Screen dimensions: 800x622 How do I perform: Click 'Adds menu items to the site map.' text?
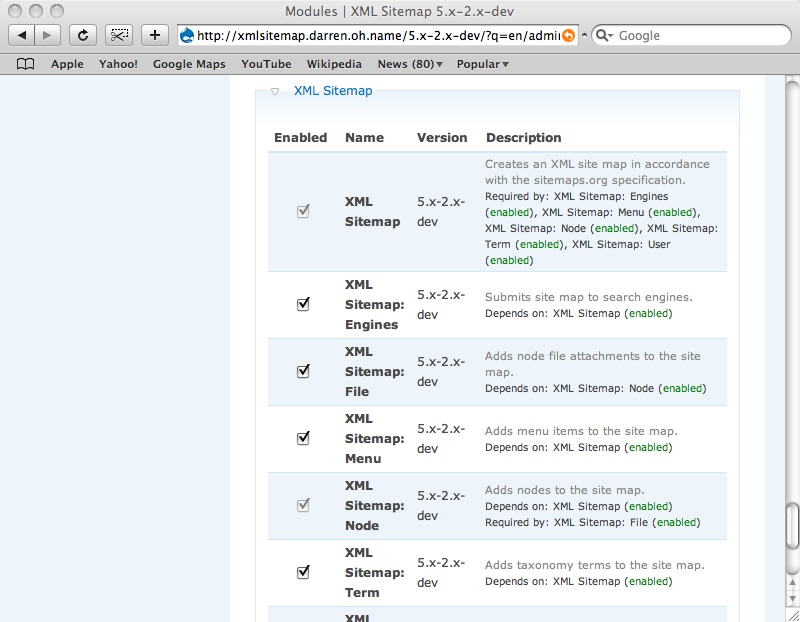(x=581, y=431)
